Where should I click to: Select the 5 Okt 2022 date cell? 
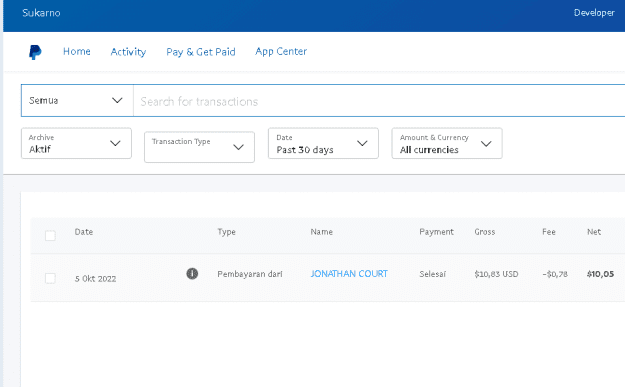(x=95, y=279)
